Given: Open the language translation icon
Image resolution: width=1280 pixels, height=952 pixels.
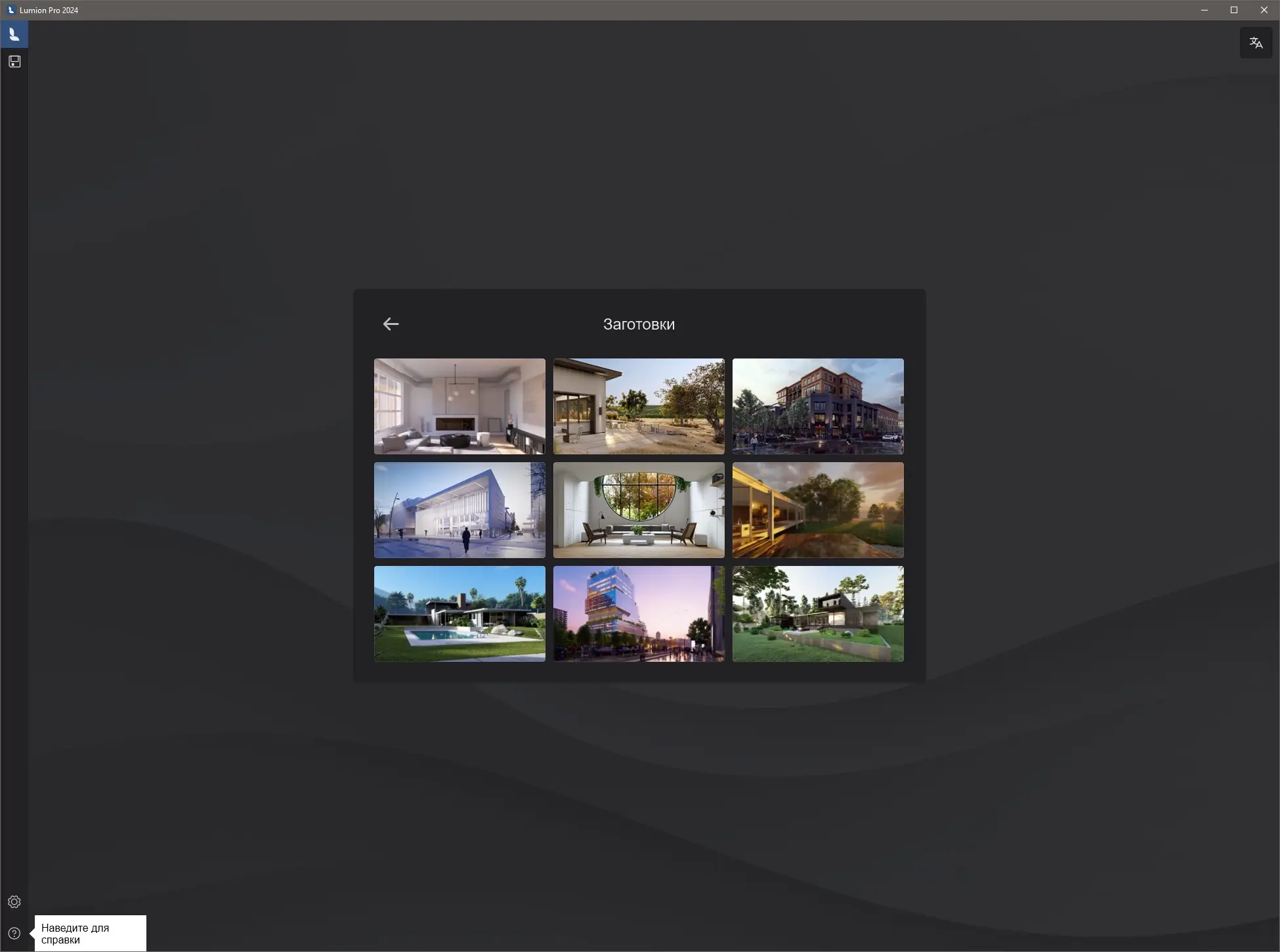Looking at the screenshot, I should [1256, 43].
